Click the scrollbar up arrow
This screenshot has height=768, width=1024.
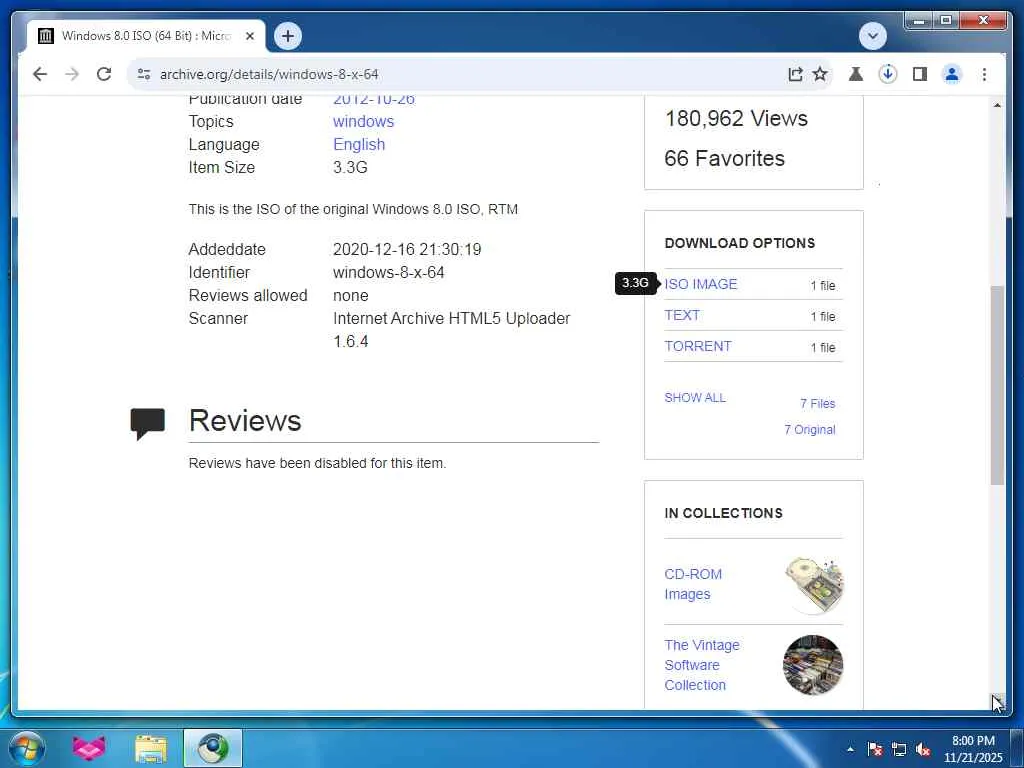(997, 105)
